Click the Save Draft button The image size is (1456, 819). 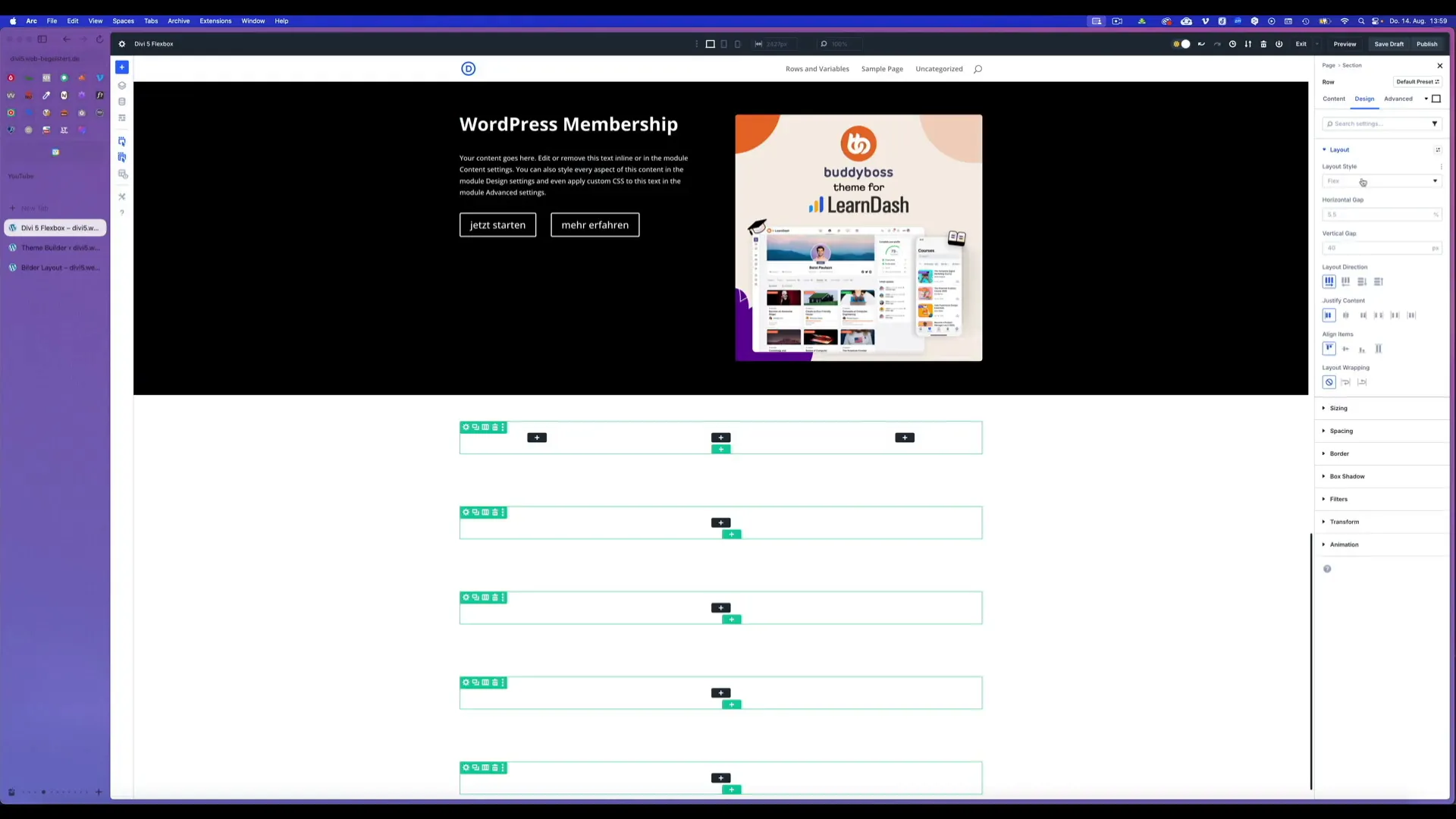click(x=1389, y=44)
